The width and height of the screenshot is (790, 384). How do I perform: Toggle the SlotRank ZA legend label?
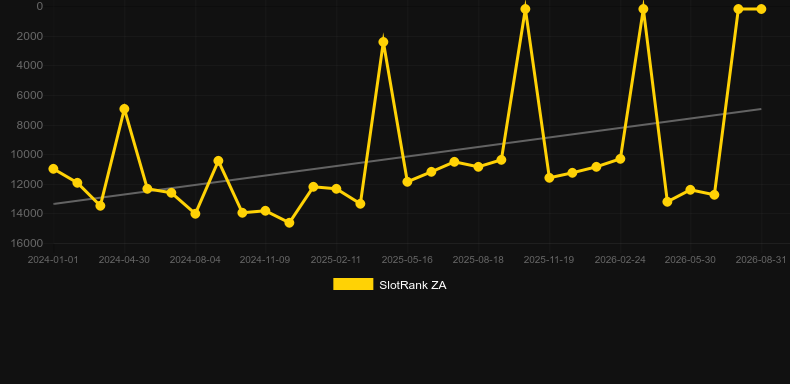tap(413, 285)
